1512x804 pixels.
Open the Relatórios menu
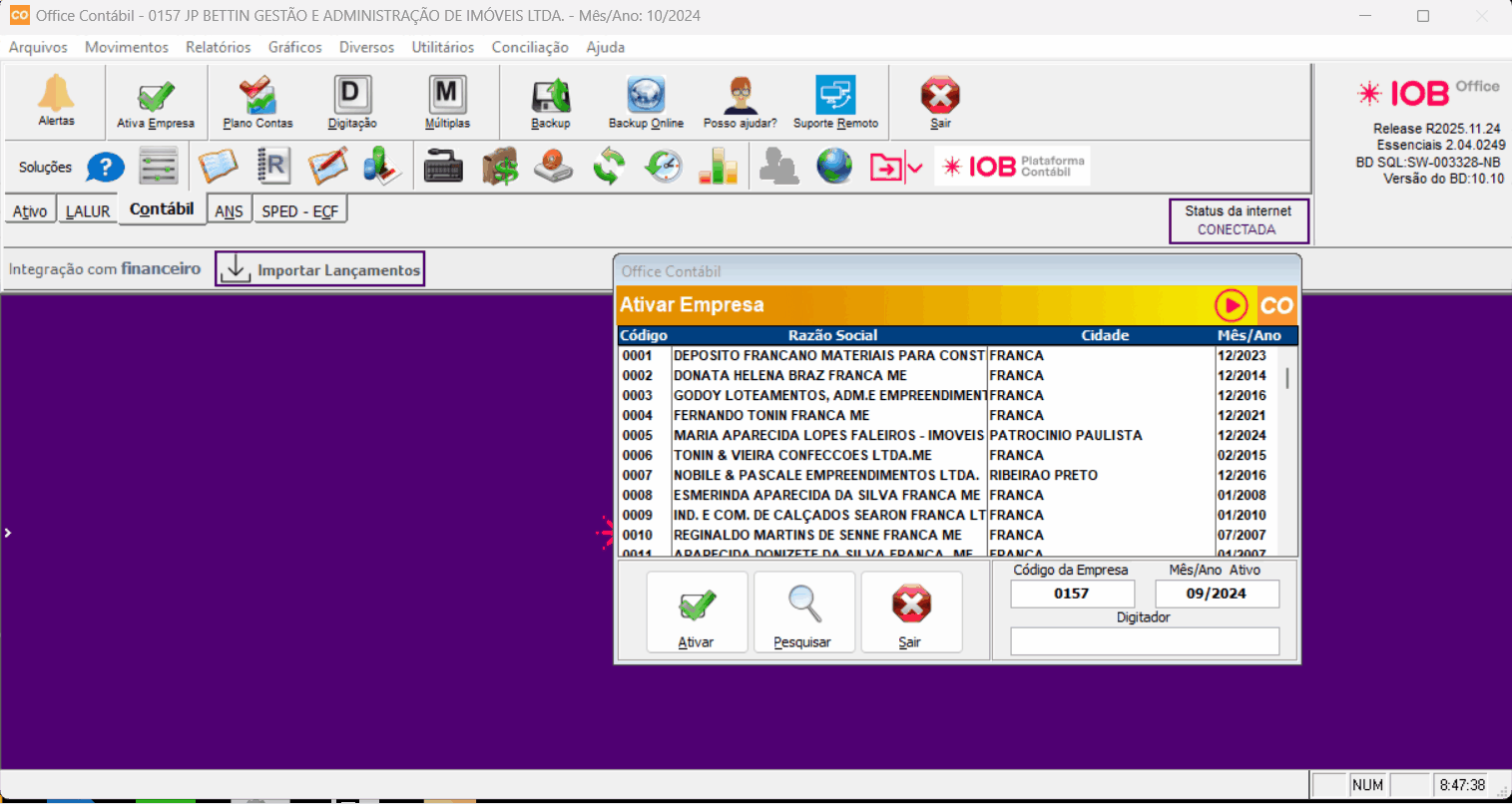[x=218, y=47]
